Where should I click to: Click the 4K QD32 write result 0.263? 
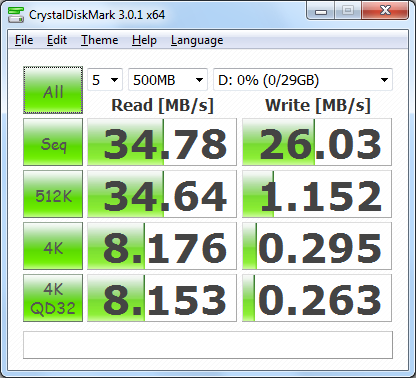(x=317, y=298)
